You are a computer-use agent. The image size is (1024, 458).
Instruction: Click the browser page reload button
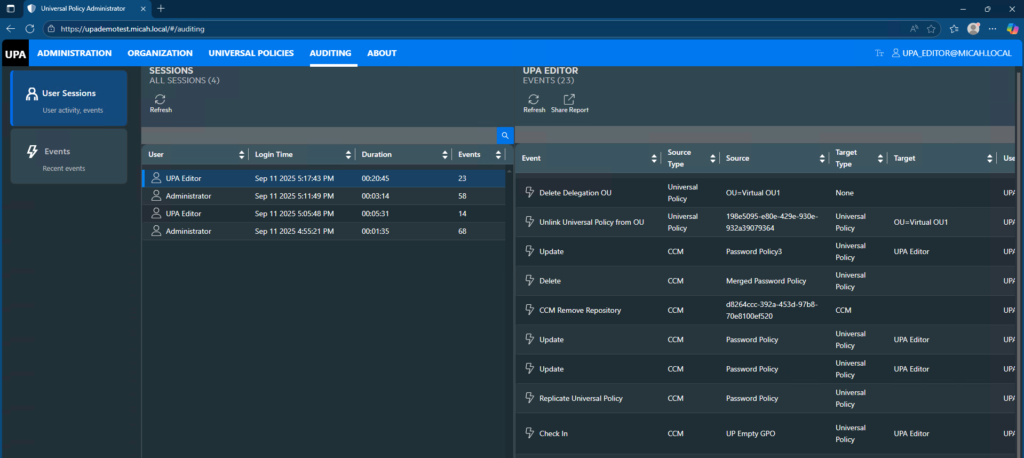[30, 29]
